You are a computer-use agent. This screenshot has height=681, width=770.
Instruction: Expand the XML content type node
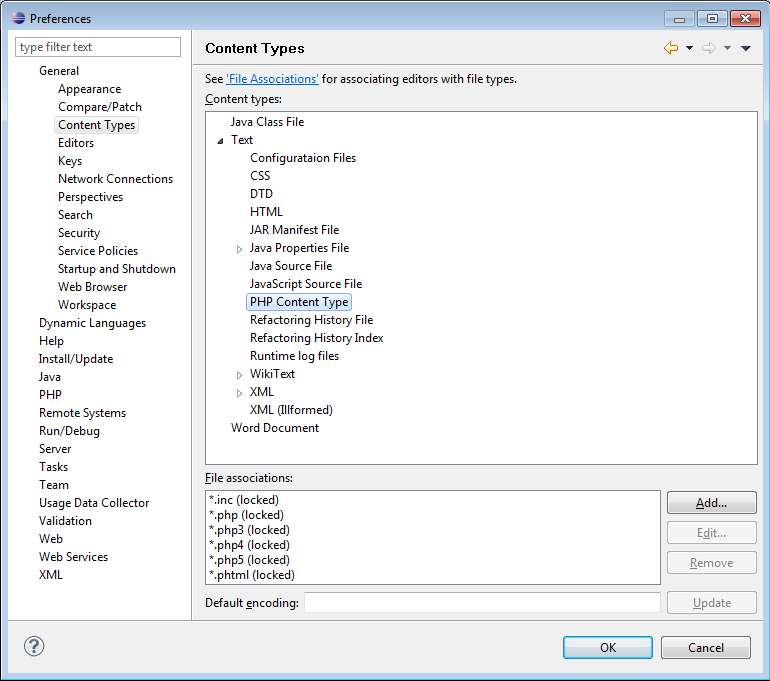[x=239, y=393]
